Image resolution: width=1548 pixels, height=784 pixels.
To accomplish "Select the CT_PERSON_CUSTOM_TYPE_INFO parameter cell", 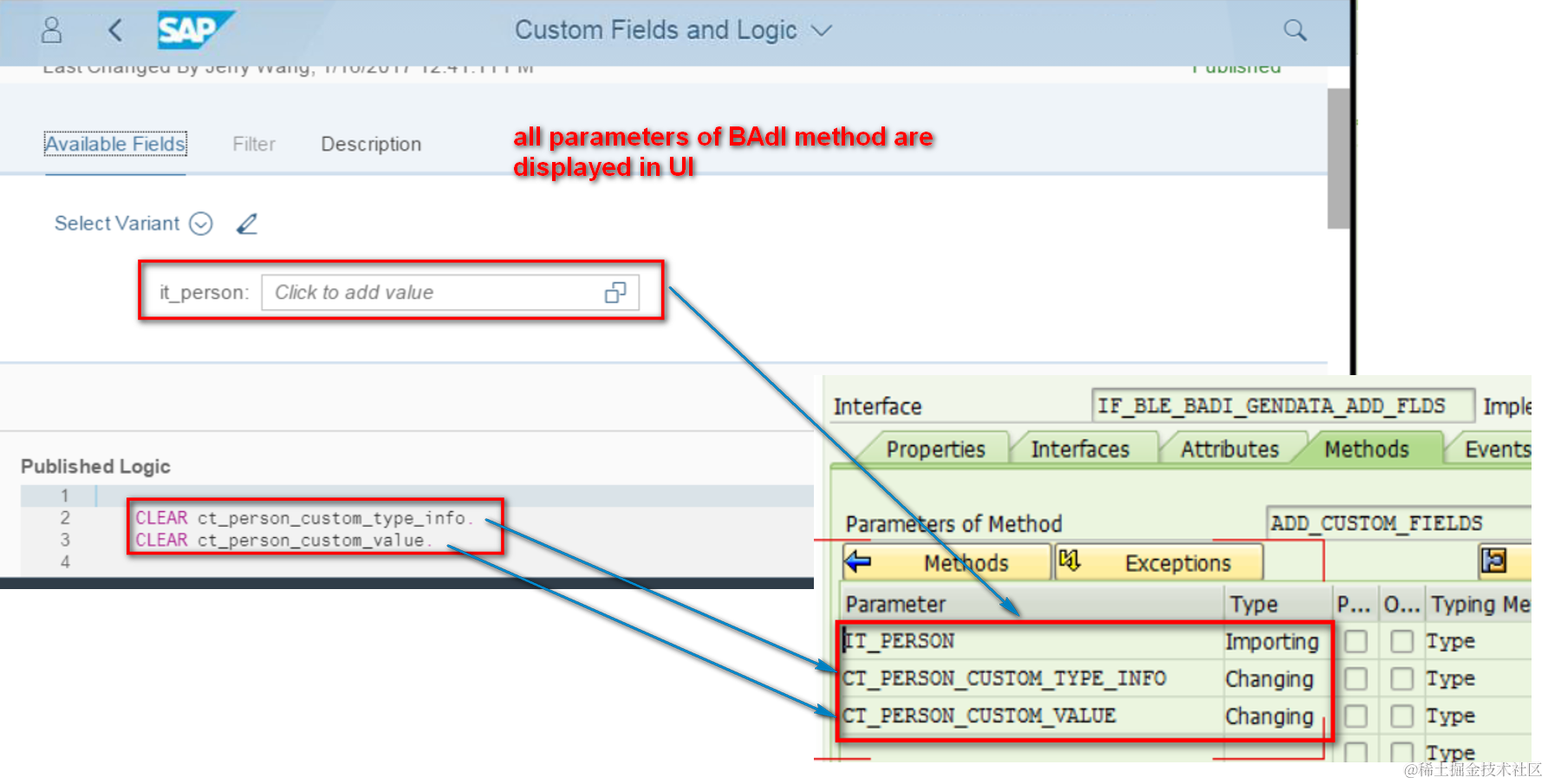I will [x=1031, y=678].
